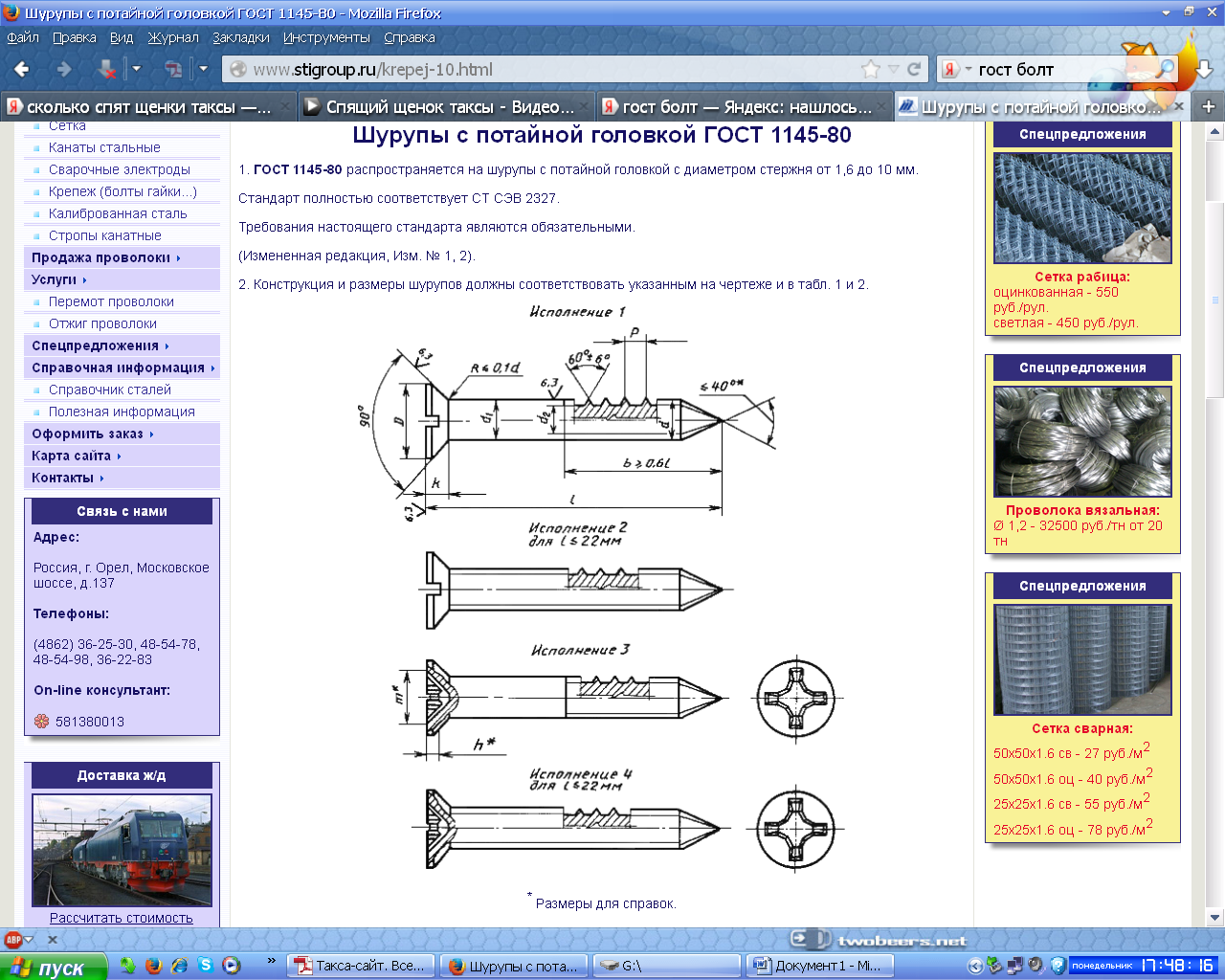
Task: Expand the 'Карта сайта' section
Action: tap(122, 456)
